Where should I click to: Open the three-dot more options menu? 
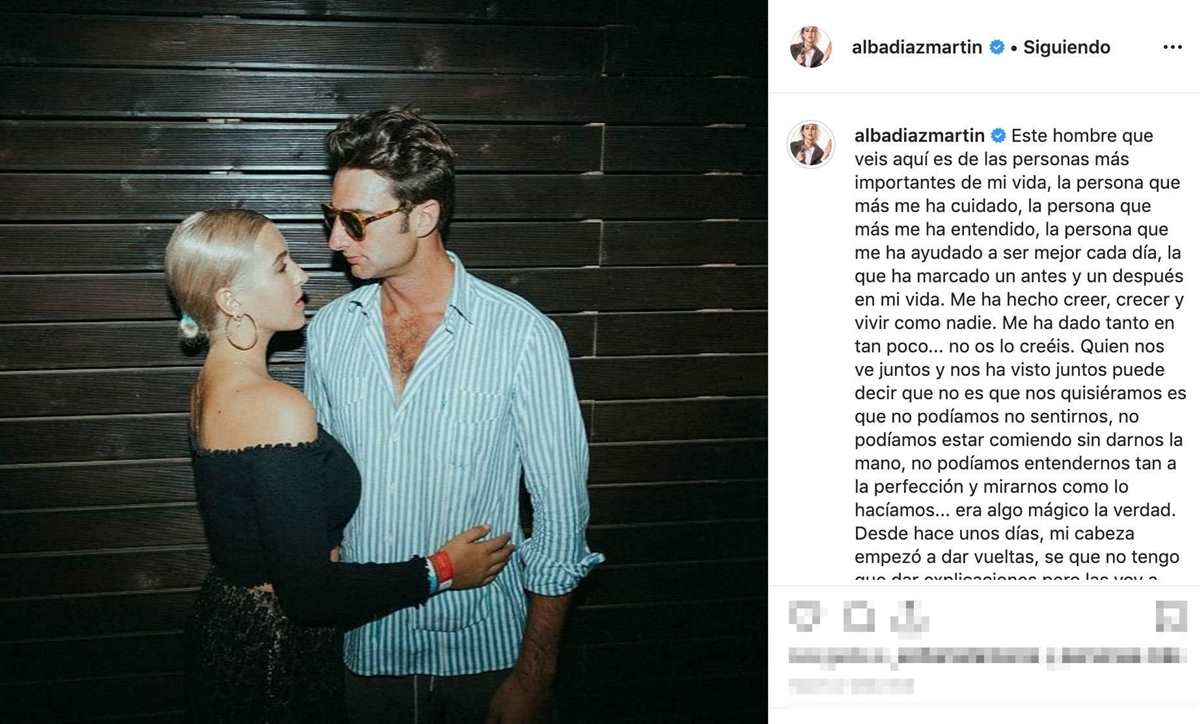pyautogui.click(x=1173, y=47)
